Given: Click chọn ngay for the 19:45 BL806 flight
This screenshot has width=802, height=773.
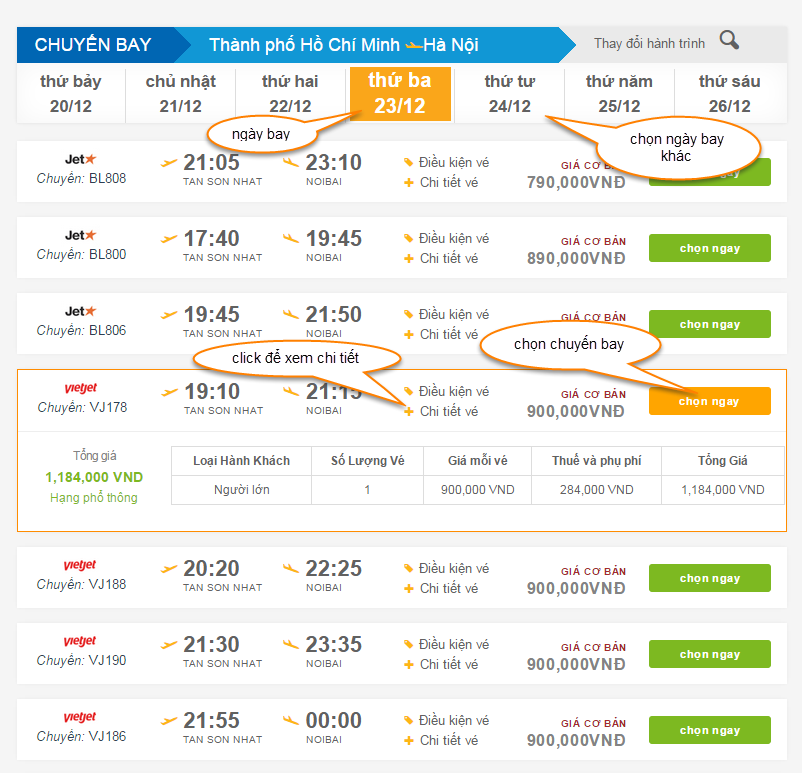Looking at the screenshot, I should [x=709, y=324].
